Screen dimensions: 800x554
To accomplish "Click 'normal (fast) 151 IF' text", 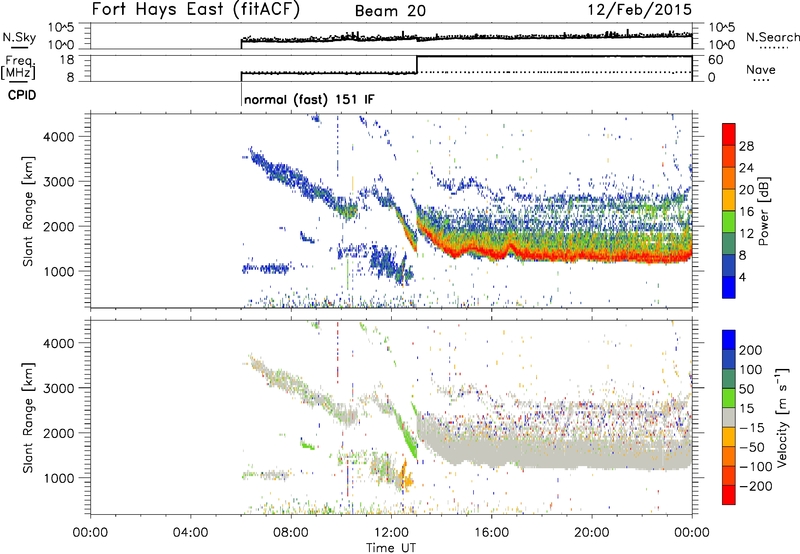I will [309, 99].
